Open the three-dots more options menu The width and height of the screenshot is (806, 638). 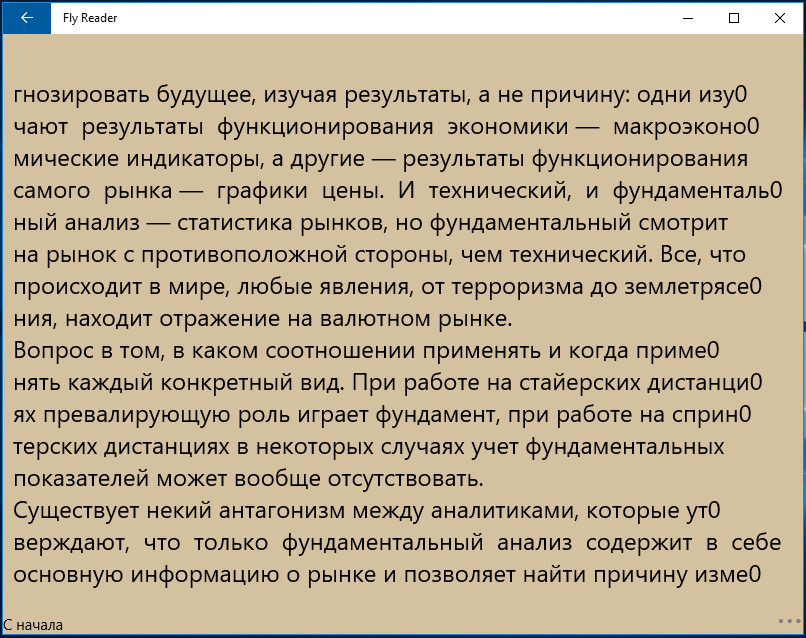coord(789,621)
